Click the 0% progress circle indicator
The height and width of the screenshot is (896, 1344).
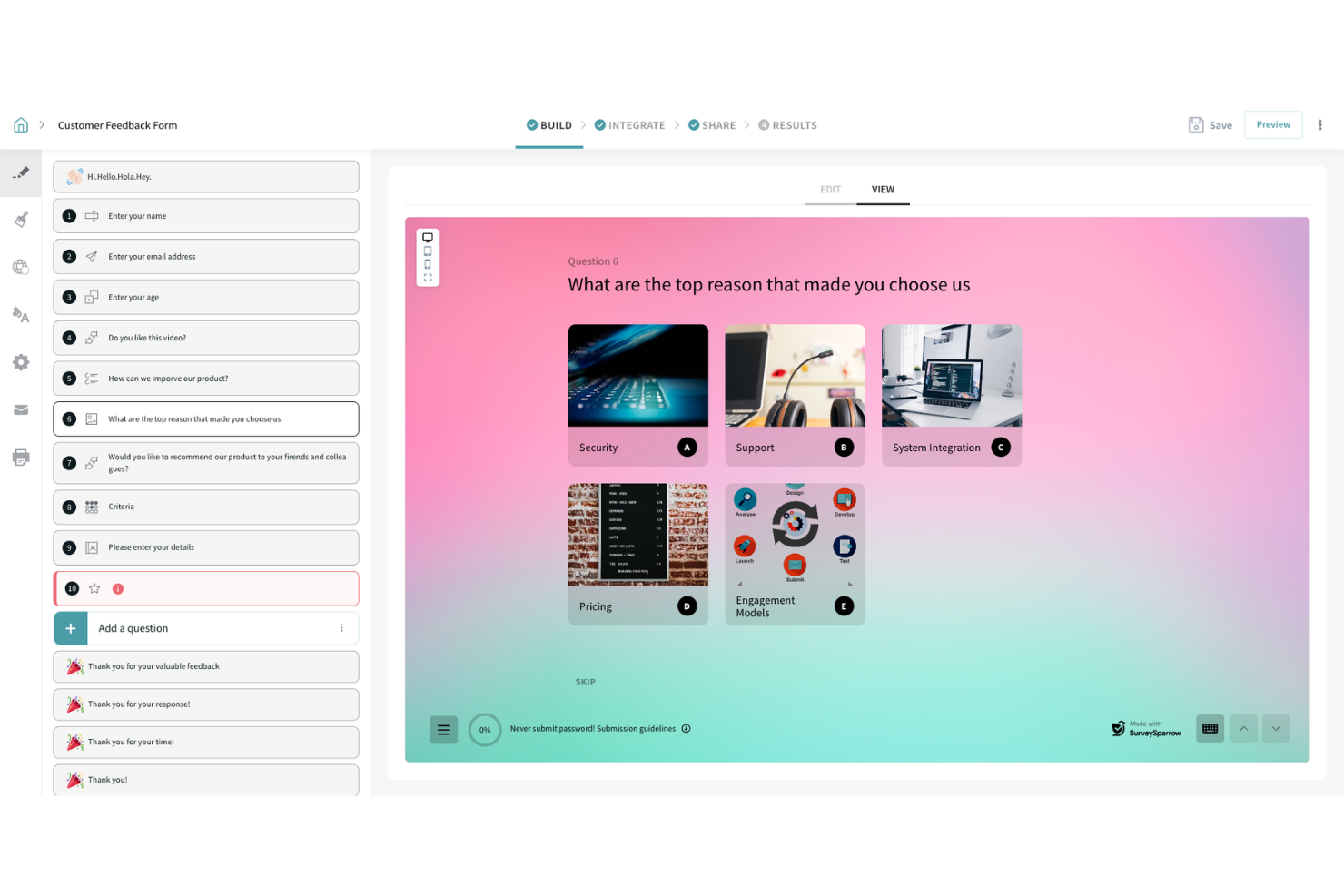(485, 729)
